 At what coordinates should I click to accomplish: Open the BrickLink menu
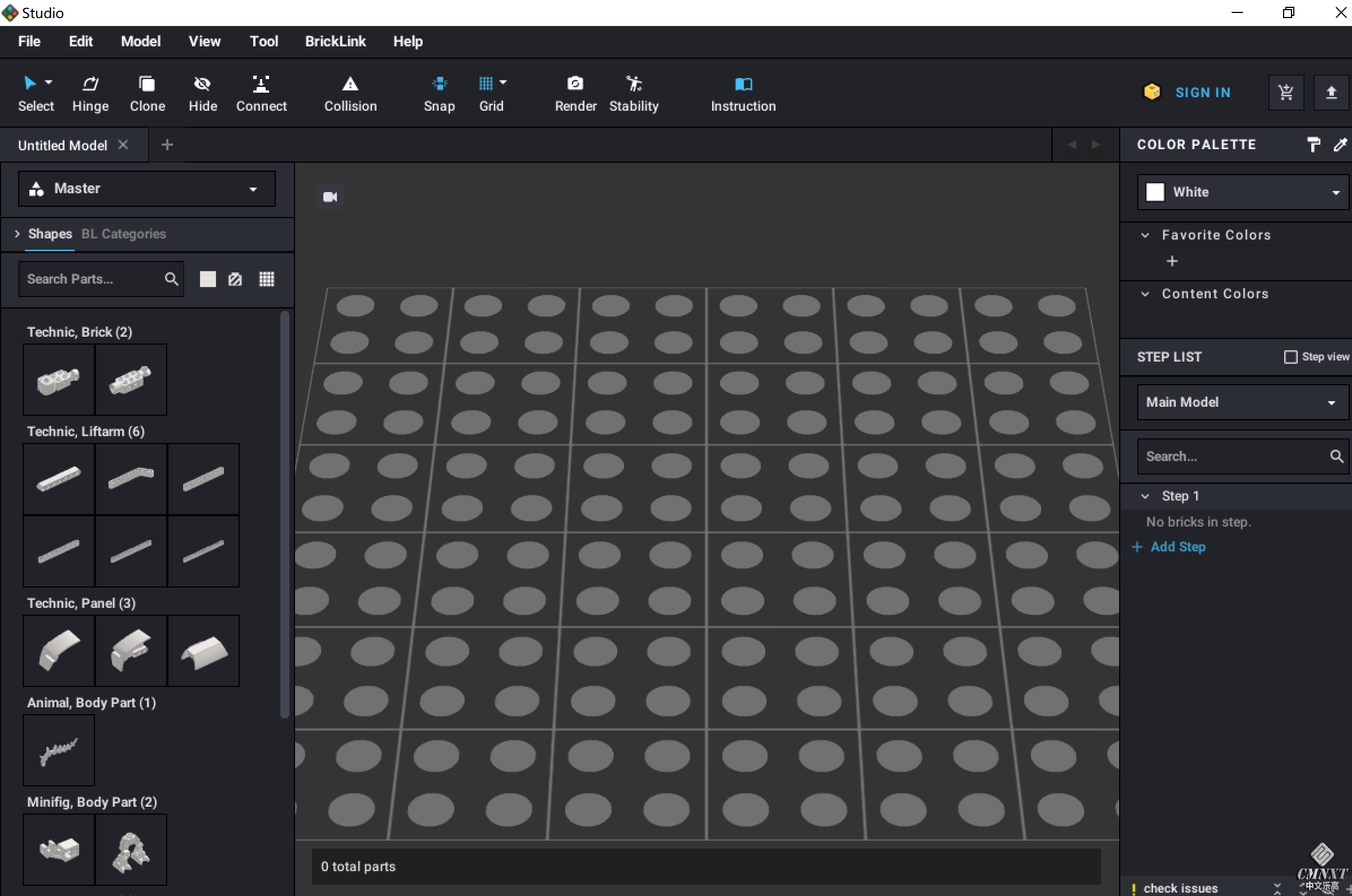point(335,41)
